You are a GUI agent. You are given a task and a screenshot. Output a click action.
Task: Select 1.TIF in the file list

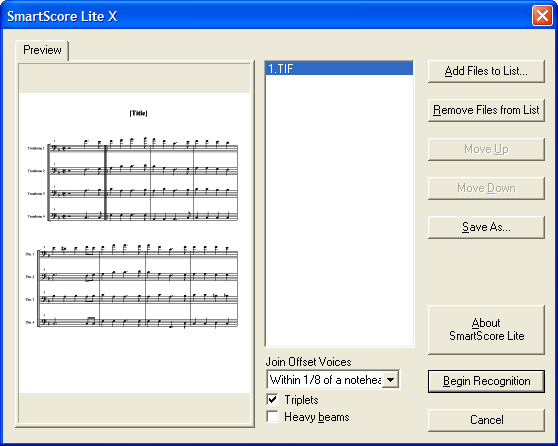point(339,68)
